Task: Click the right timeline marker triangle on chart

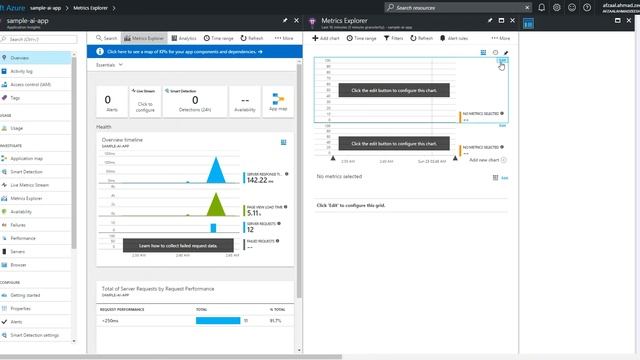Action: pyautogui.click(x=455, y=158)
